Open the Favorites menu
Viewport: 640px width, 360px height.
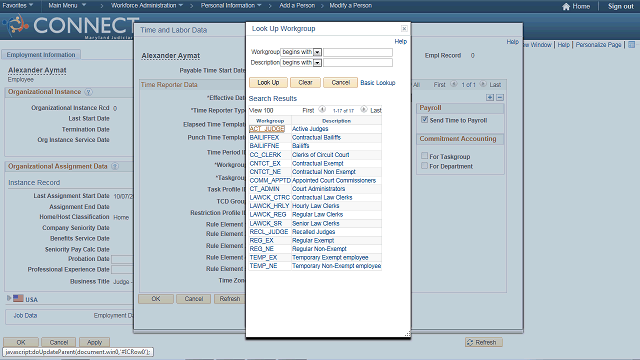pyautogui.click(x=18, y=5)
